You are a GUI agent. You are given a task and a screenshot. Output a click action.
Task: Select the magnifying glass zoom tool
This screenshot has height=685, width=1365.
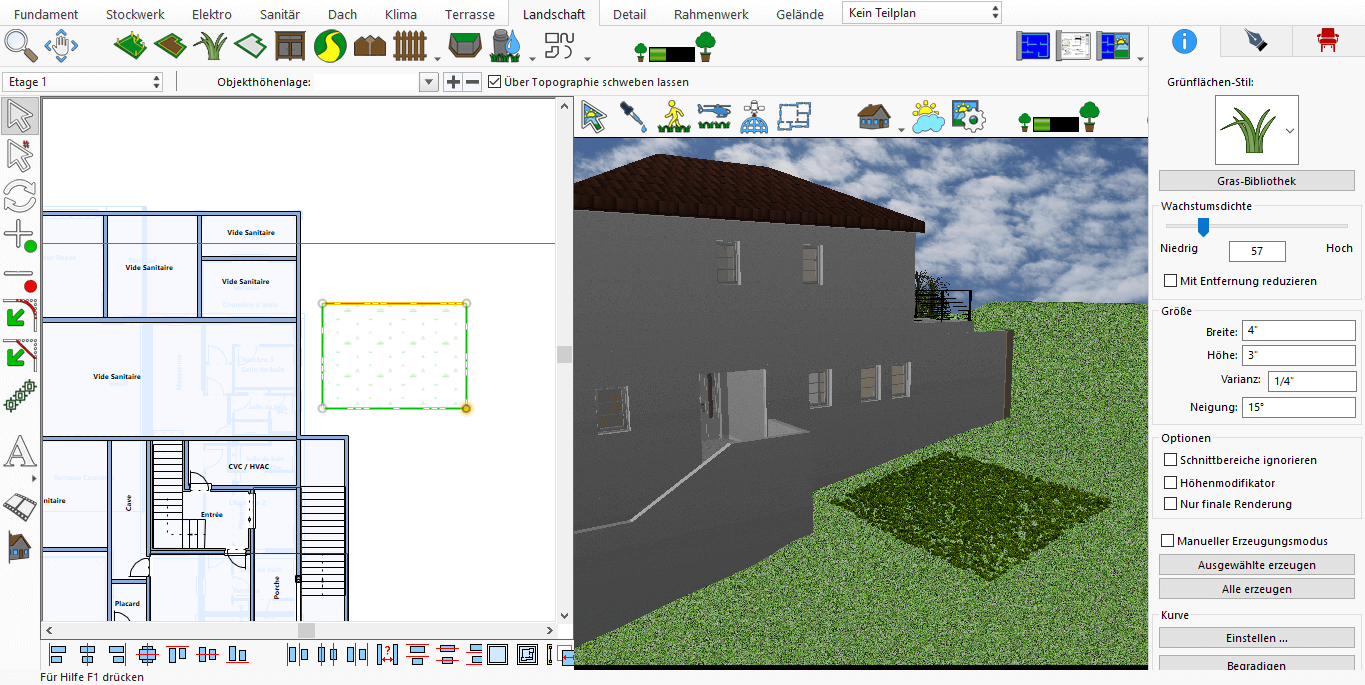21,46
